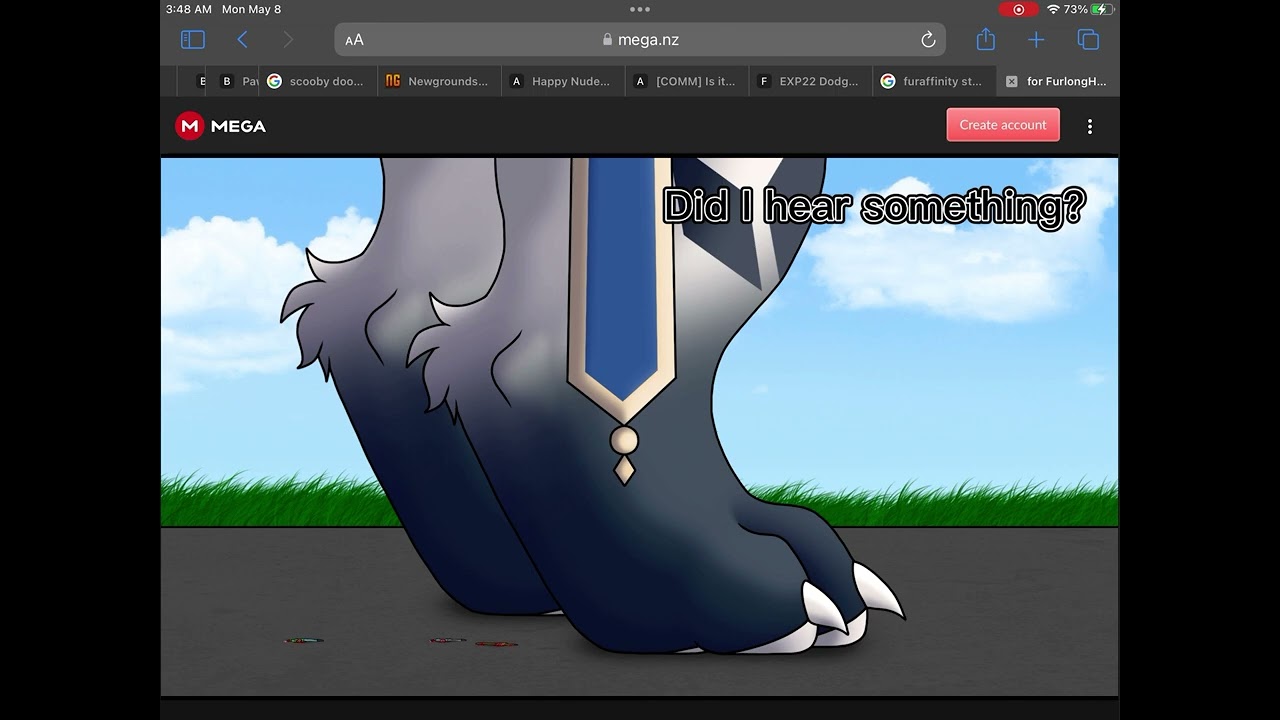The image size is (1280, 720).
Task: Reload the page with refresh icon
Action: pos(928,40)
